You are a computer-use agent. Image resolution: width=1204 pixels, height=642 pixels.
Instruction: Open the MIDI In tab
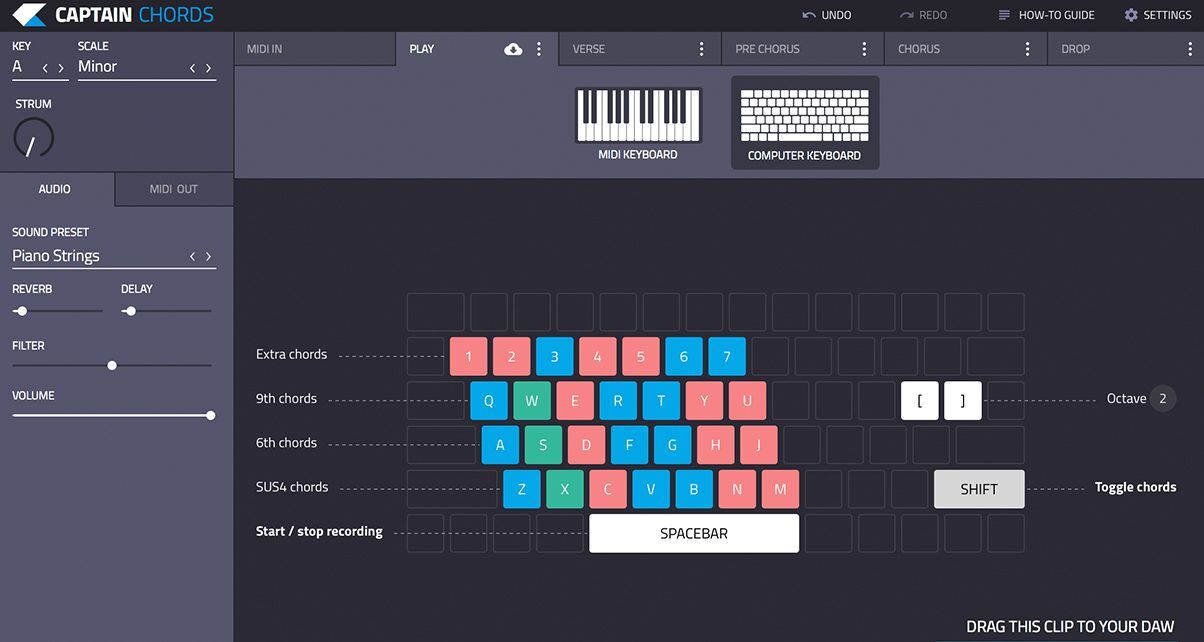pos(315,48)
